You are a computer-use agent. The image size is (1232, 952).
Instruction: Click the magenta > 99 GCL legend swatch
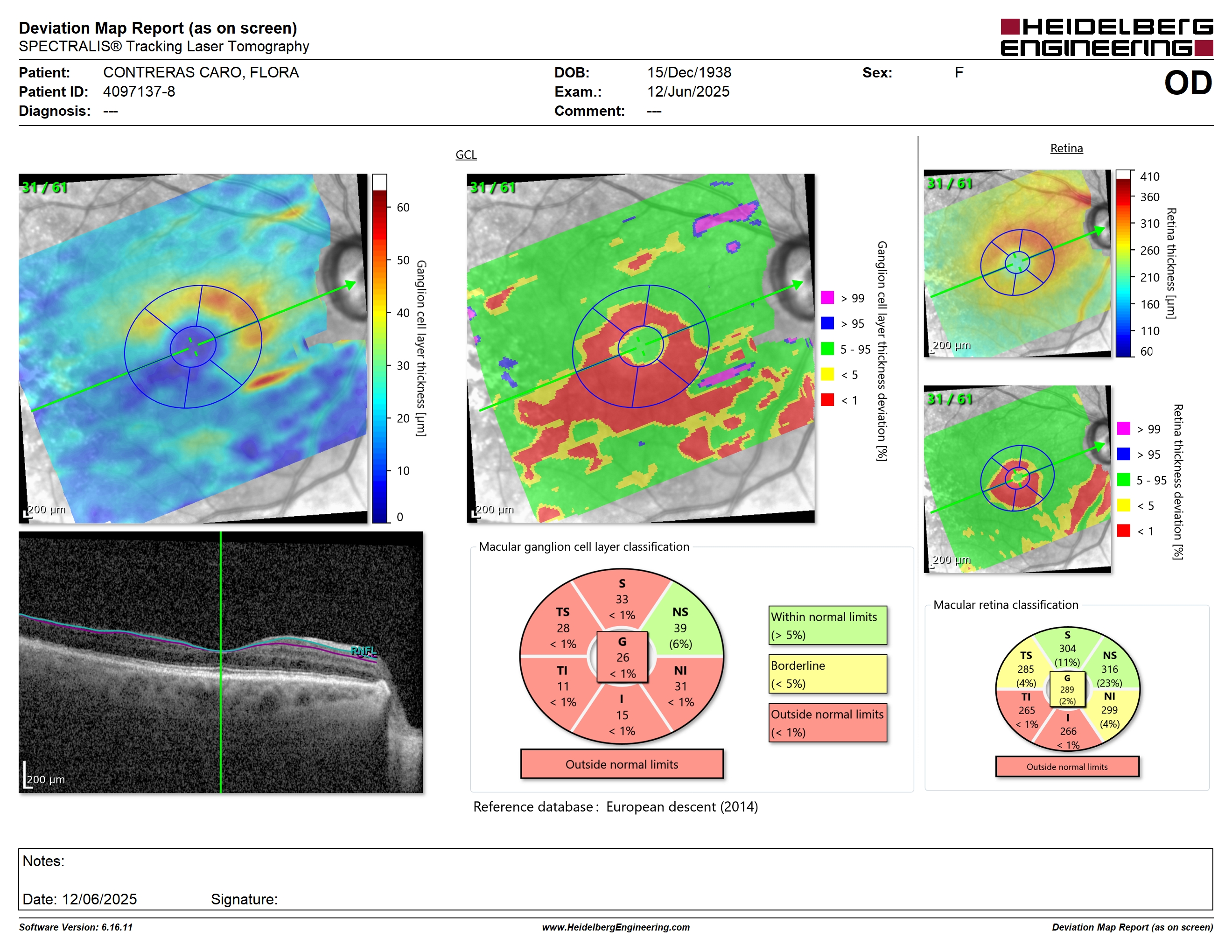point(827,298)
